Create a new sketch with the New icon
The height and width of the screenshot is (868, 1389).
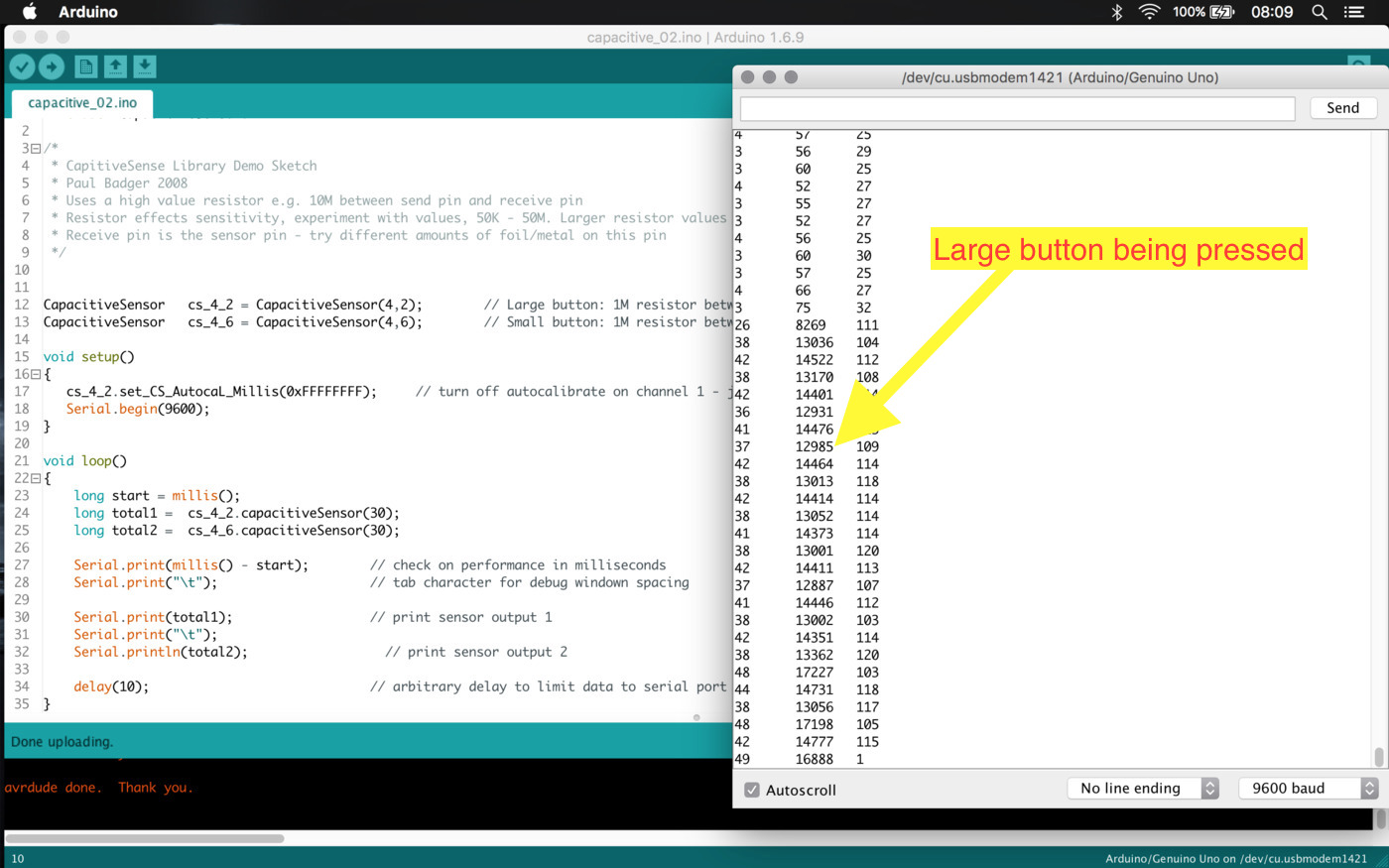[86, 66]
